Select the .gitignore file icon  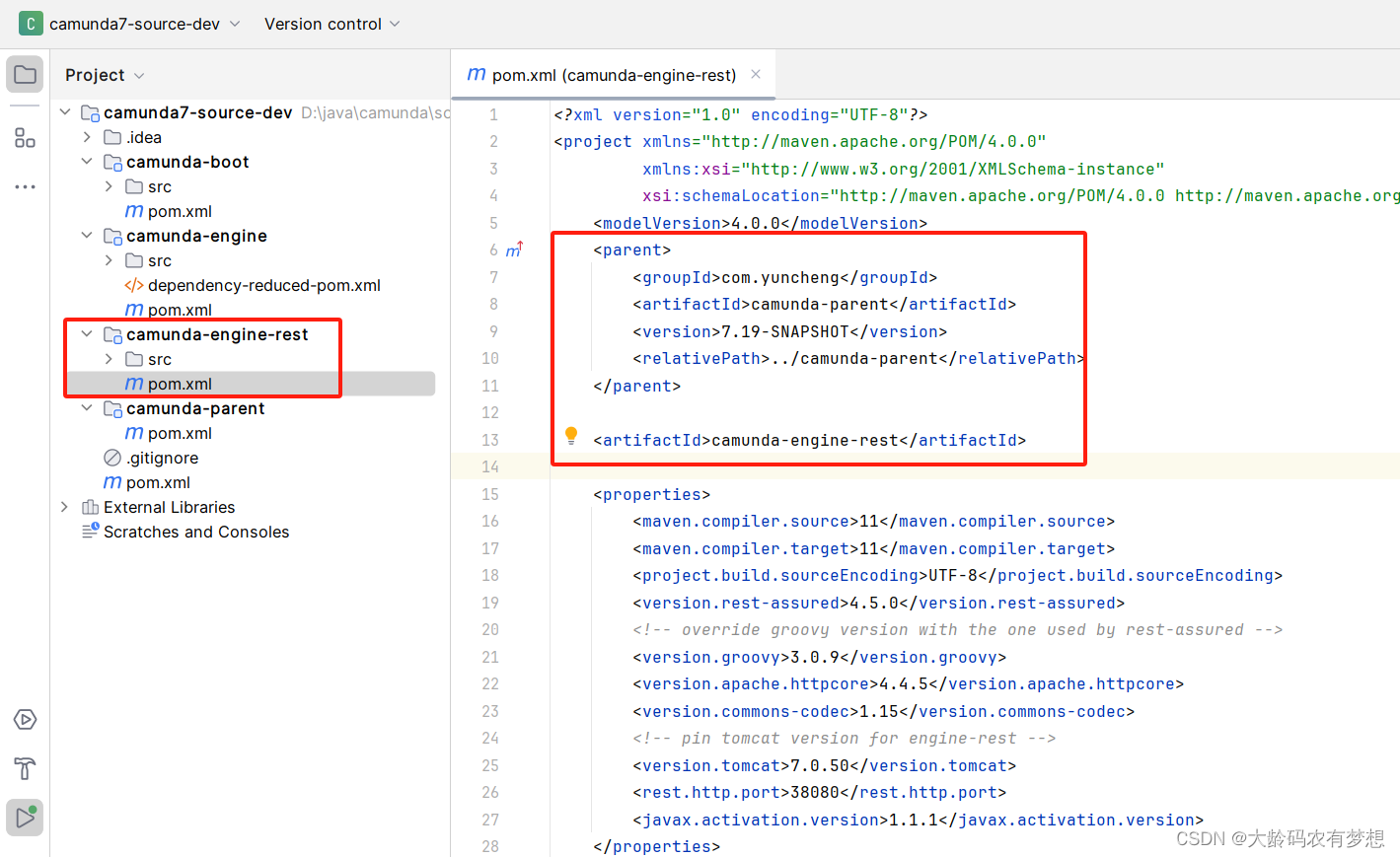[112, 458]
